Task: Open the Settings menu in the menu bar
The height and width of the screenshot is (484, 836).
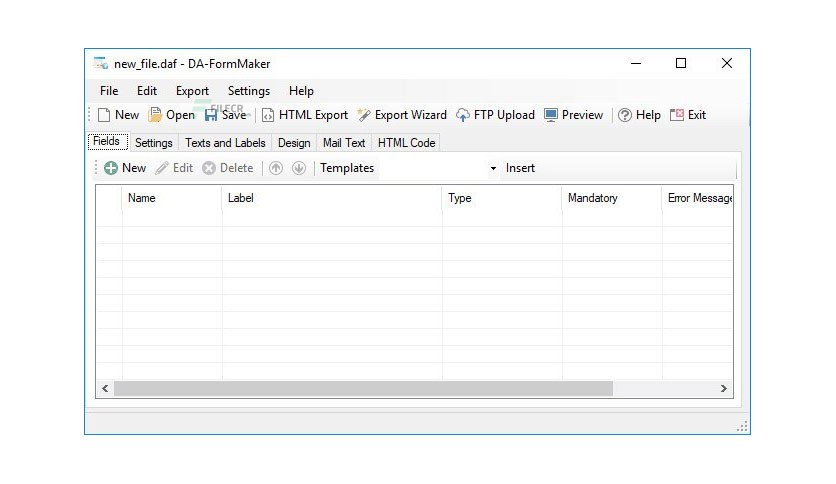Action: click(x=249, y=91)
